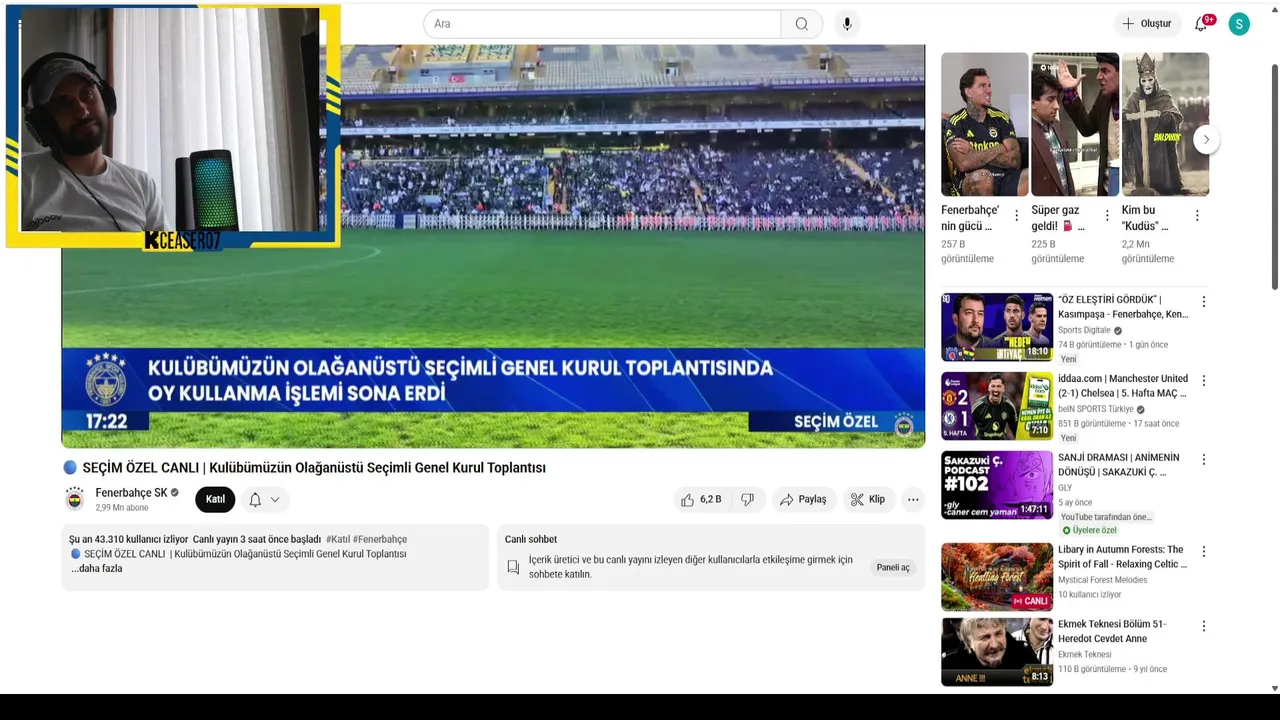This screenshot has height=720, width=1280.
Task: Open Libary in Autumn Forests live thumbnail
Action: [997, 577]
